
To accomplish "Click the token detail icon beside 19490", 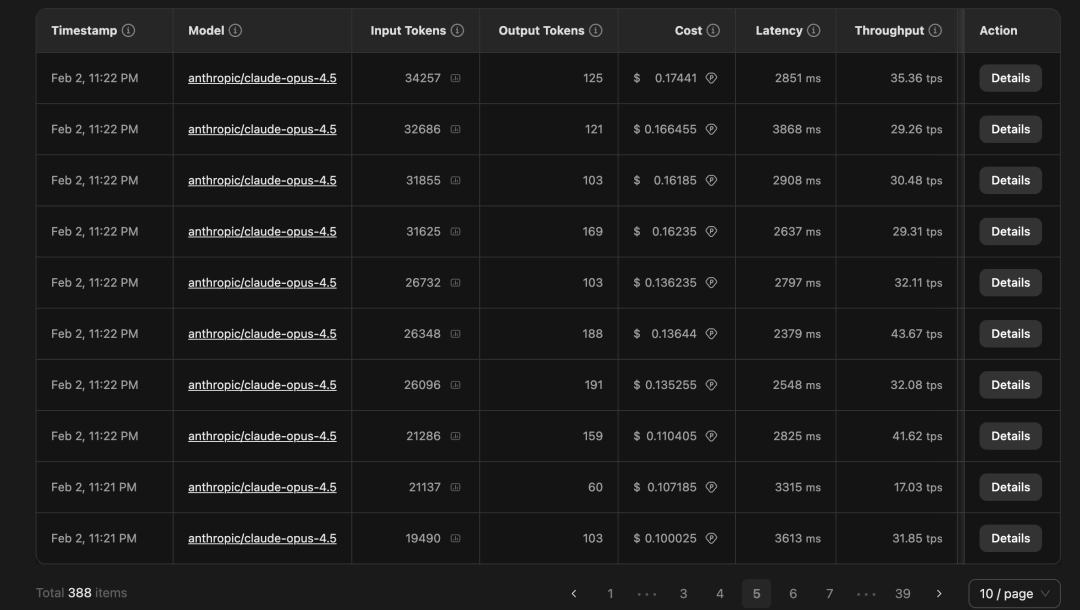I will click(x=456, y=538).
